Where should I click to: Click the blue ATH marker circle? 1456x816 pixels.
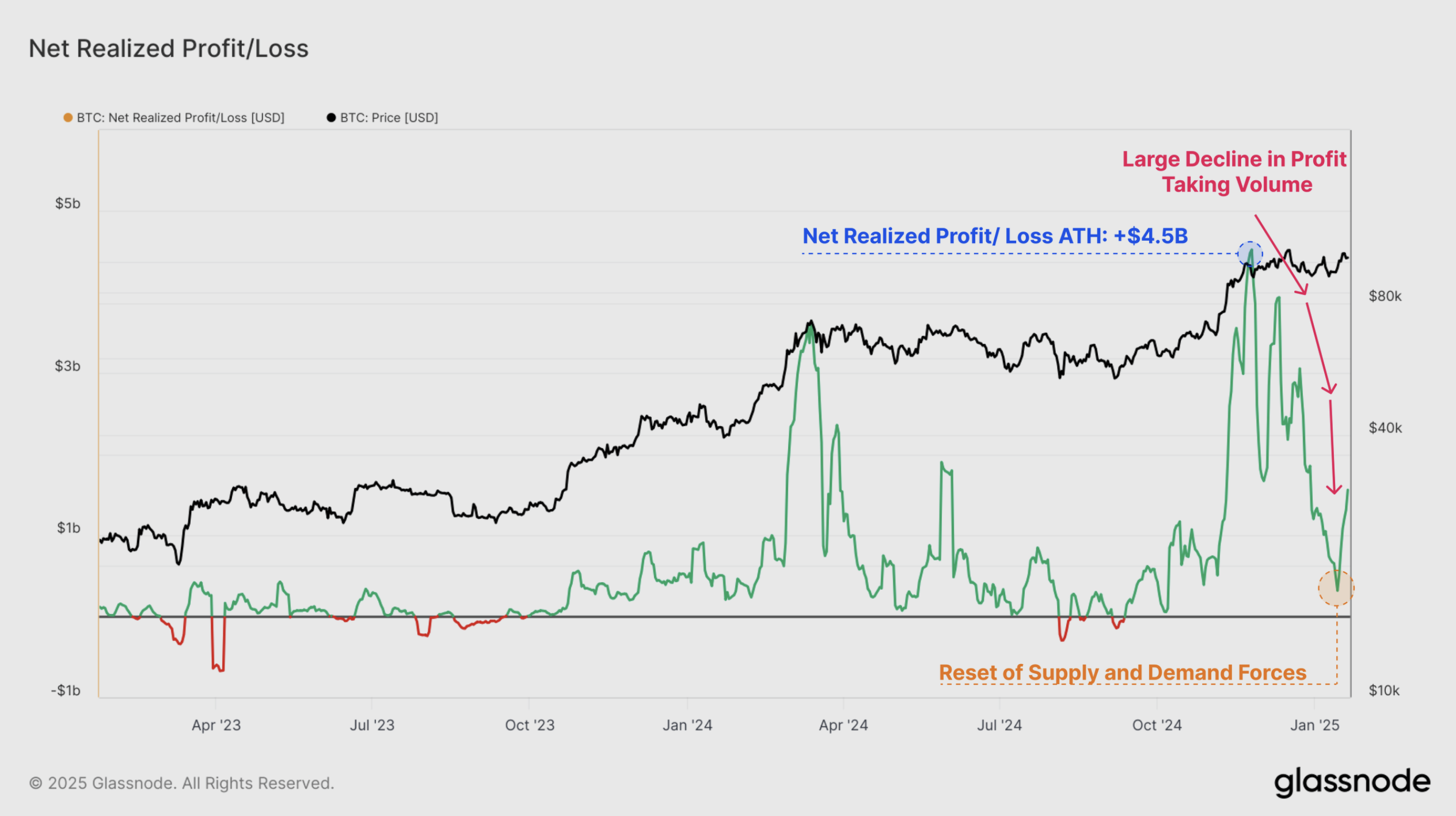point(1250,254)
